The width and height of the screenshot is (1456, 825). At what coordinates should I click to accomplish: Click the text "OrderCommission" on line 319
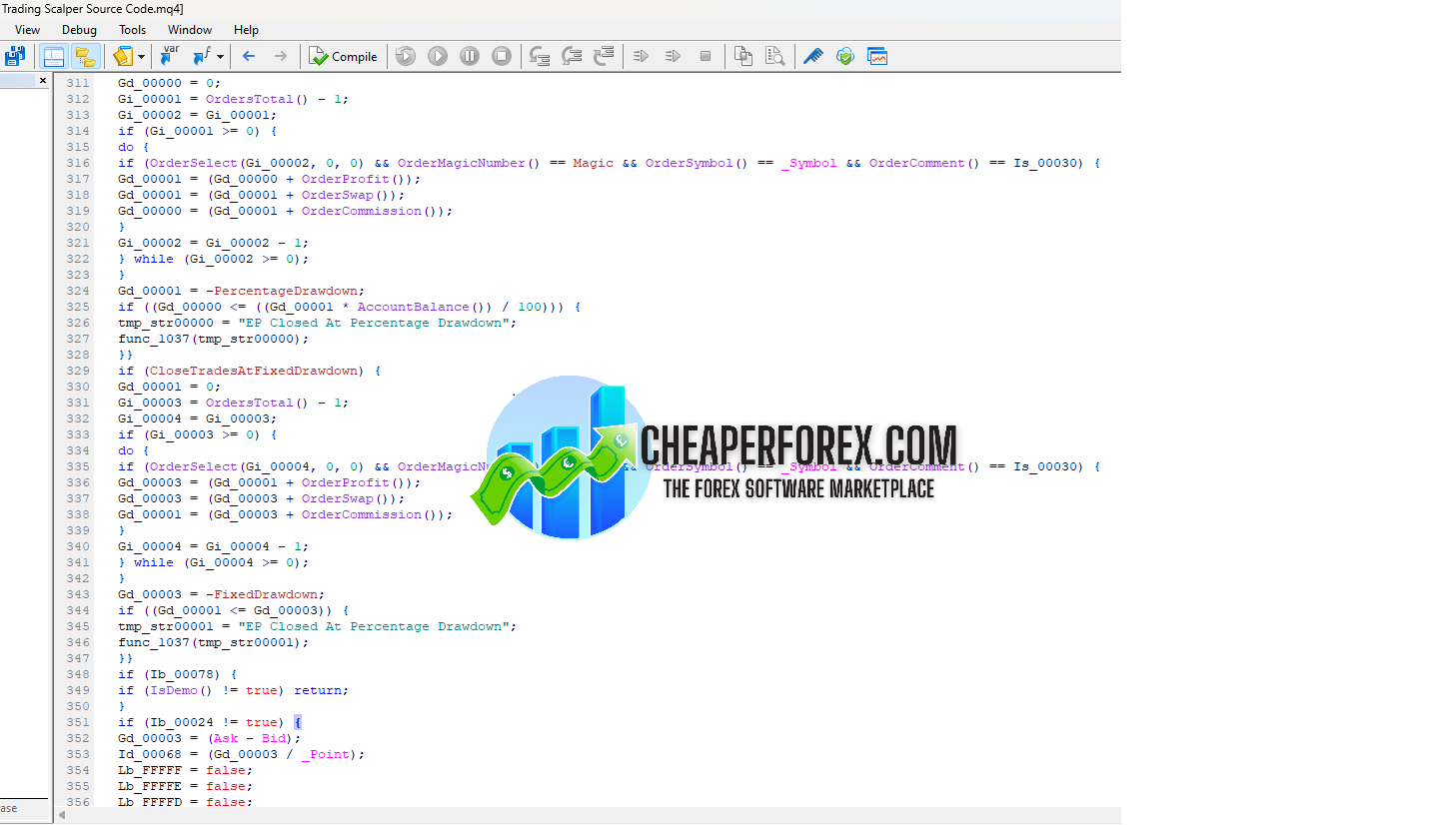[361, 211]
